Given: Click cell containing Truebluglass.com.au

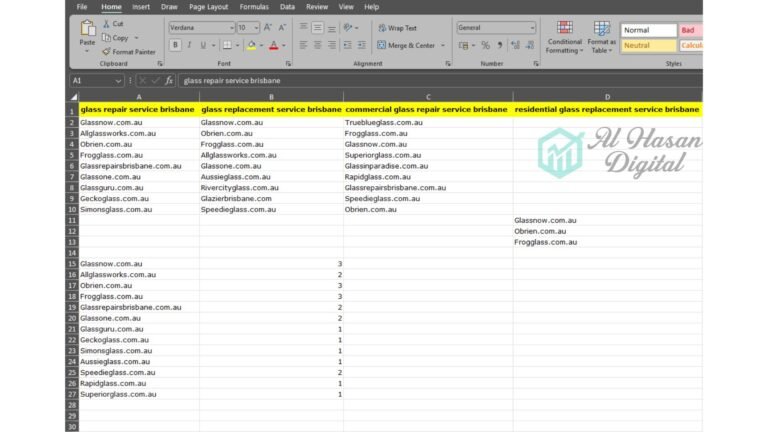Looking at the screenshot, I should pos(383,122).
